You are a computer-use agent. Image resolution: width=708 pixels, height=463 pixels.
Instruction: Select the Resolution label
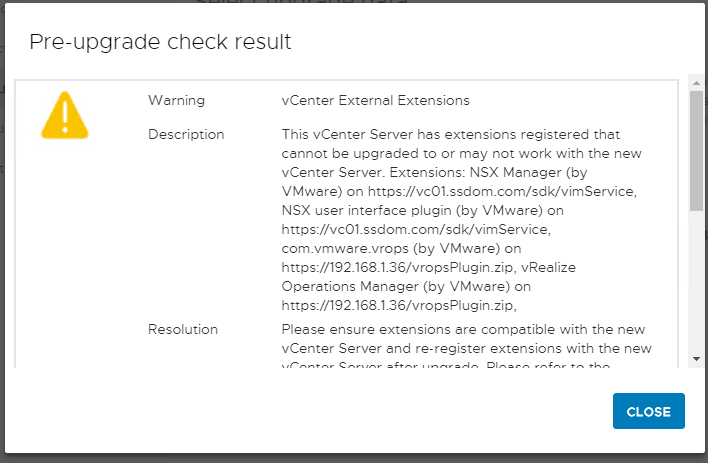[183, 329]
